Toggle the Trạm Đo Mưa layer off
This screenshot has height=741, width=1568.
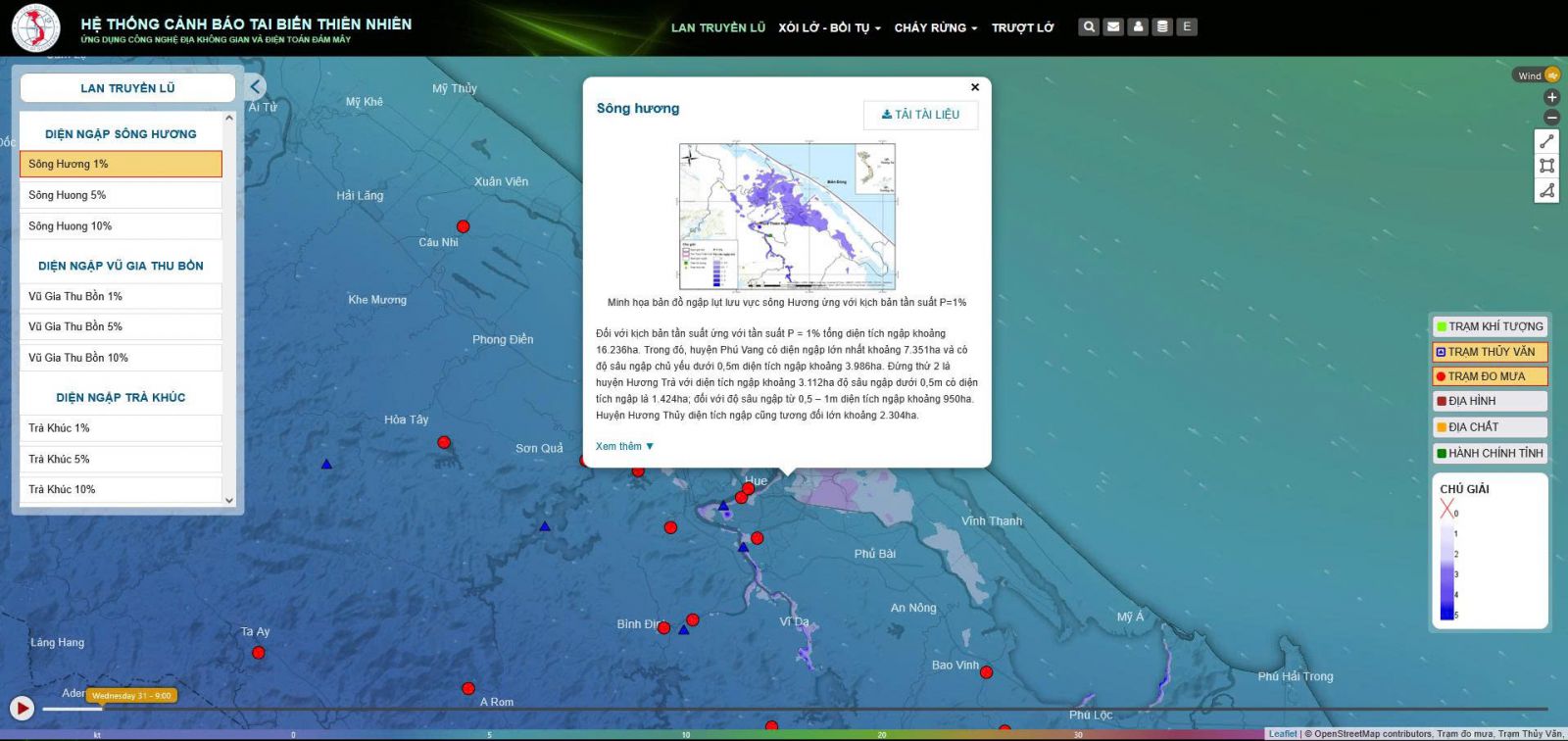pyautogui.click(x=1489, y=376)
